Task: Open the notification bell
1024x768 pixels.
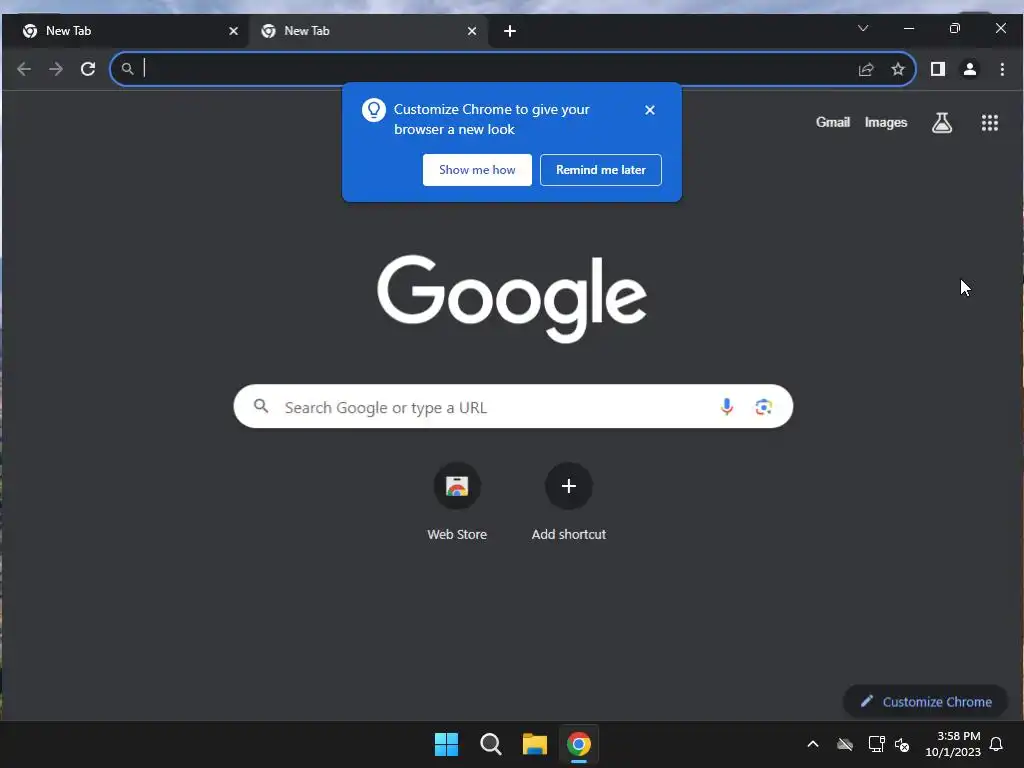Action: tap(996, 744)
